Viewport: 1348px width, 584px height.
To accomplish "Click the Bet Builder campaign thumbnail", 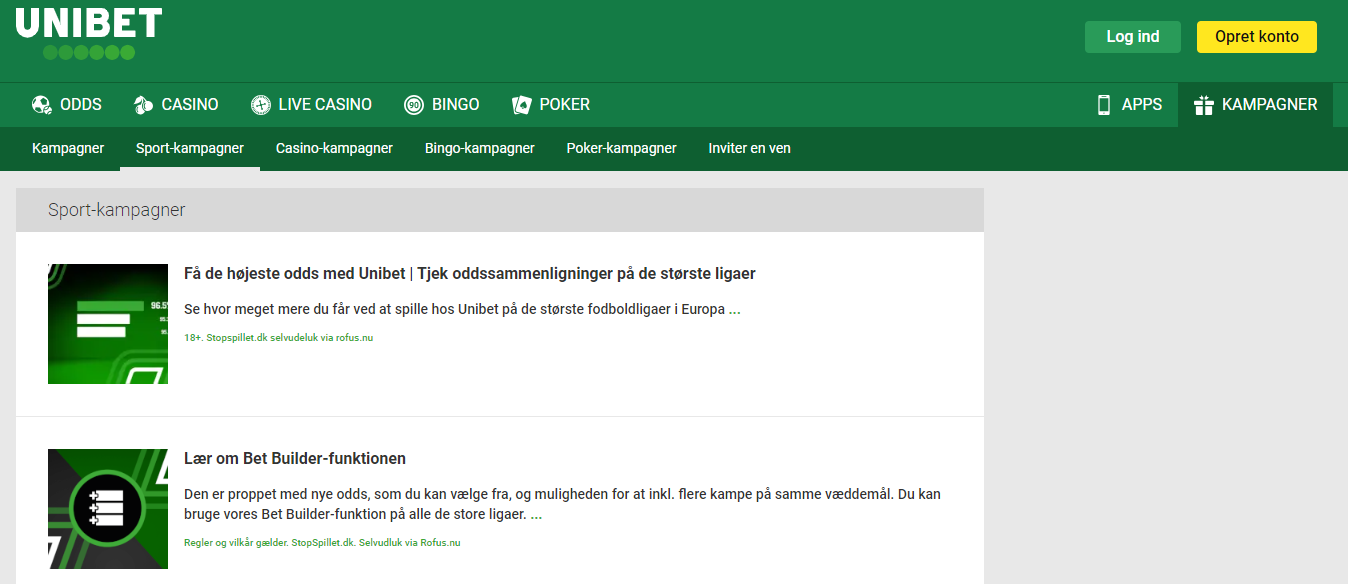I will click(x=108, y=509).
